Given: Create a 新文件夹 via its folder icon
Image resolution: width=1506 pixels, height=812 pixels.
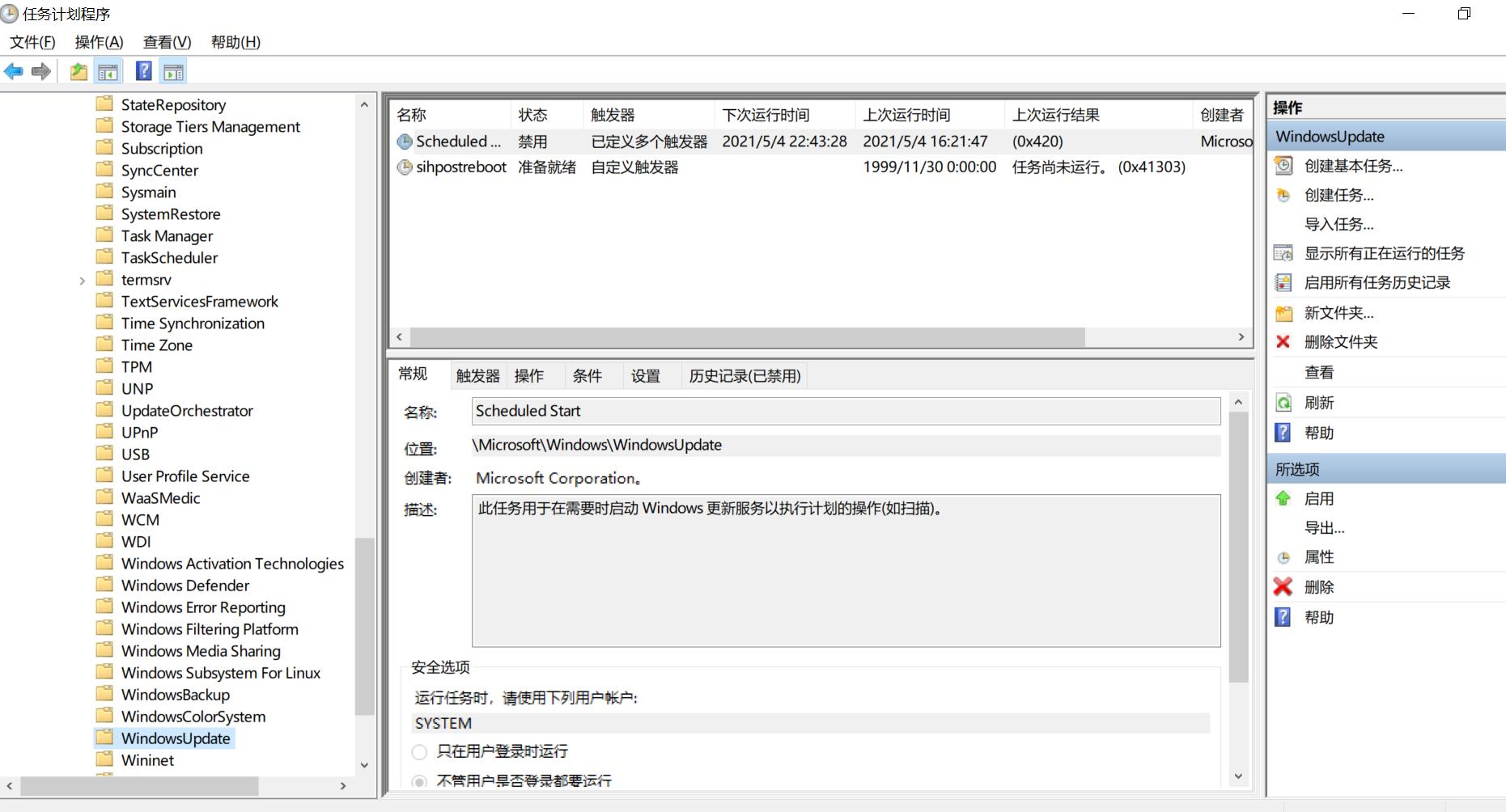Looking at the screenshot, I should (x=1283, y=313).
